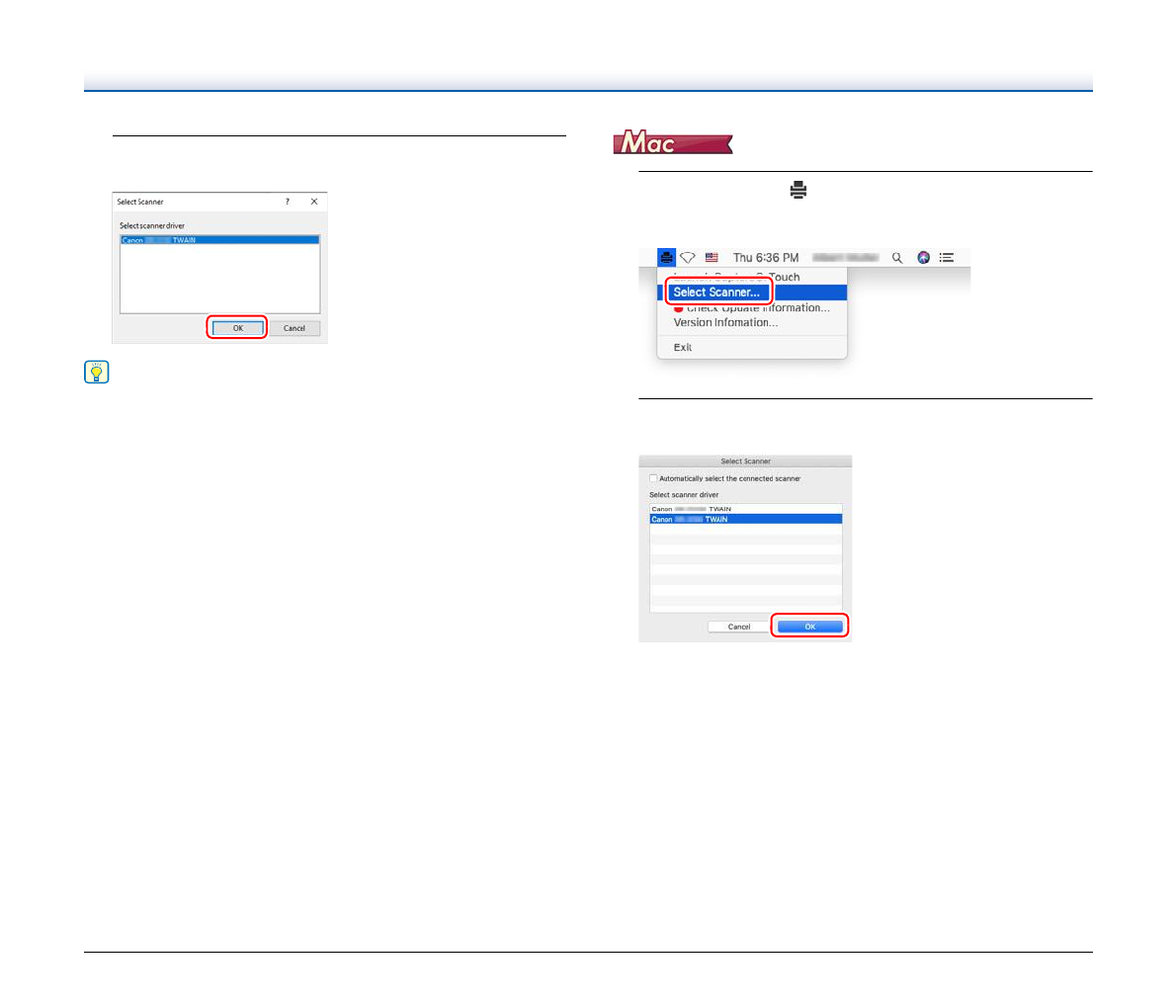Click the scanner icon in Mac menu bar
Screen dimensions: 1176x1008
[x=667, y=258]
